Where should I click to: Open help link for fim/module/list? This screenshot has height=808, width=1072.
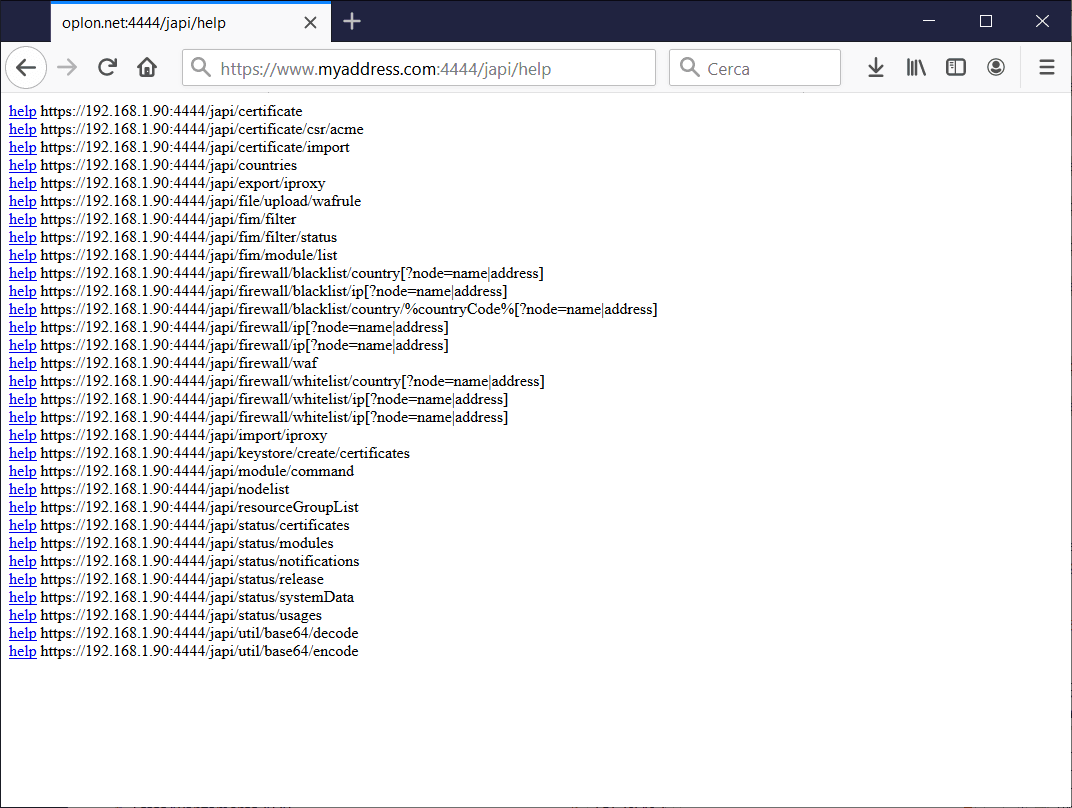23,256
